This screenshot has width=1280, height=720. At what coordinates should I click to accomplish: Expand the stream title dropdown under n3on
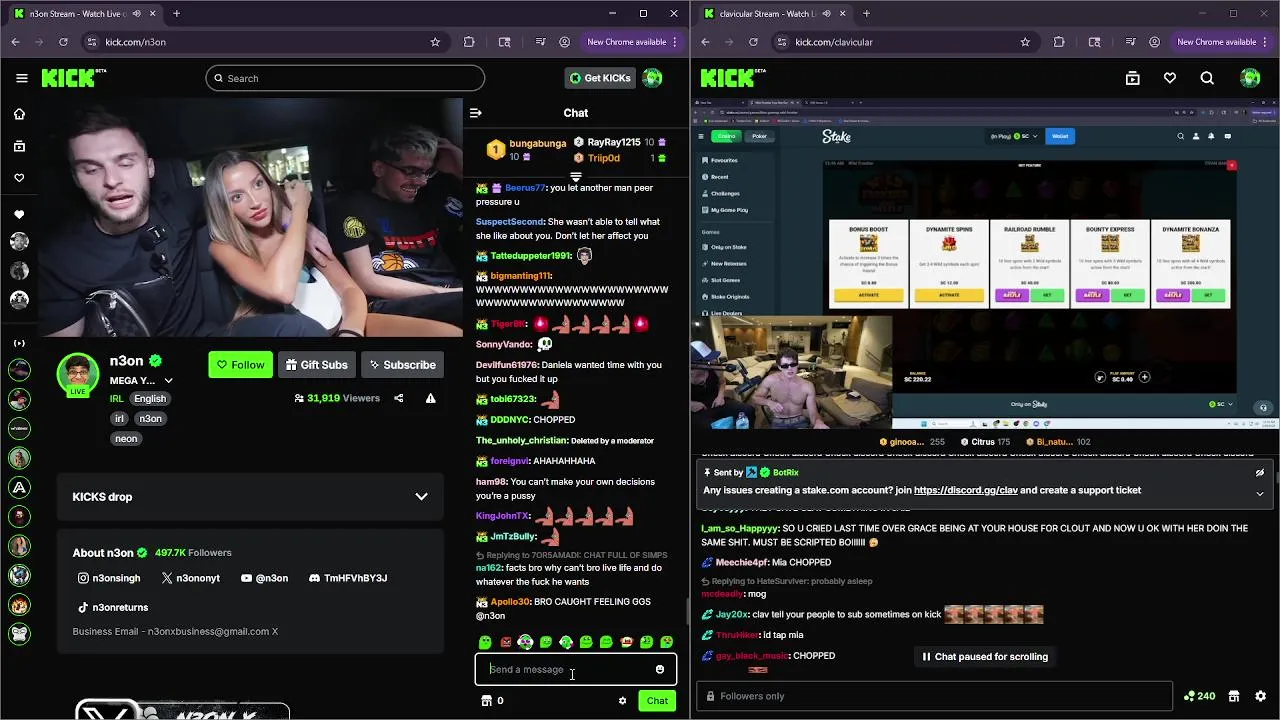pyautogui.click(x=168, y=381)
